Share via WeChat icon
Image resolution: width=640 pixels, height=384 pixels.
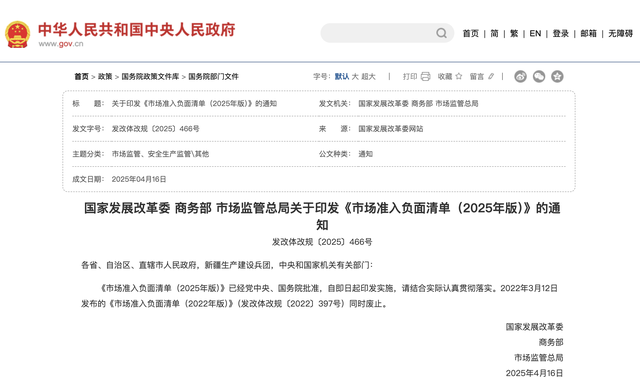(x=539, y=76)
